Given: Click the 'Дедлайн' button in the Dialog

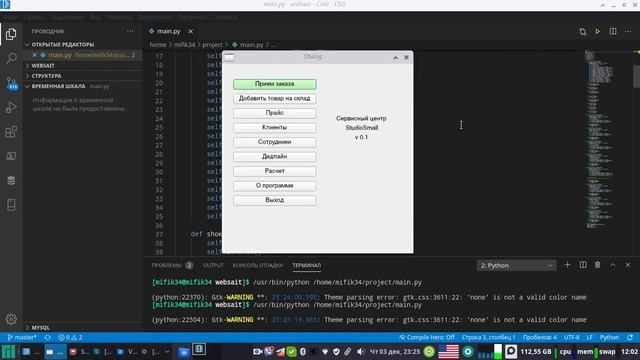Looking at the screenshot, I should (x=275, y=156).
